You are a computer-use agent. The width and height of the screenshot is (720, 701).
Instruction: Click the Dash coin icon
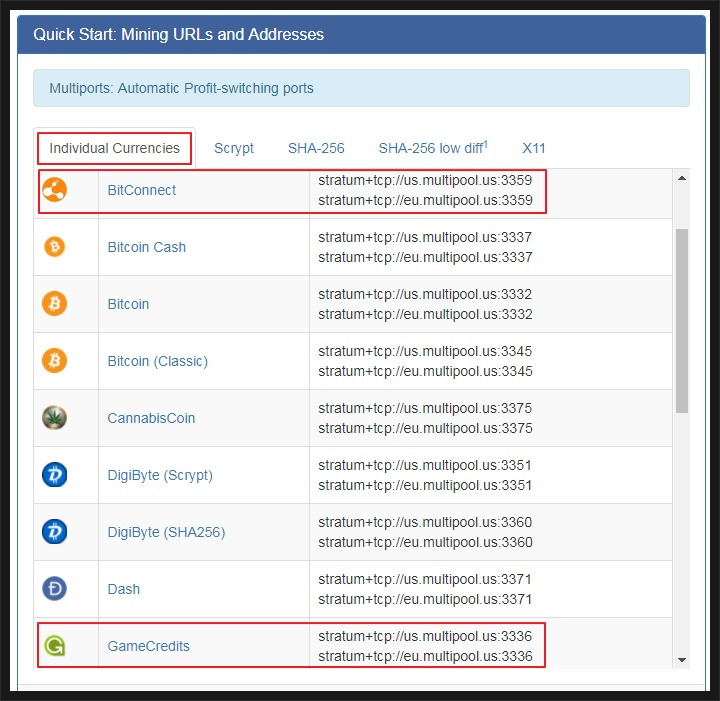pyautogui.click(x=55, y=589)
